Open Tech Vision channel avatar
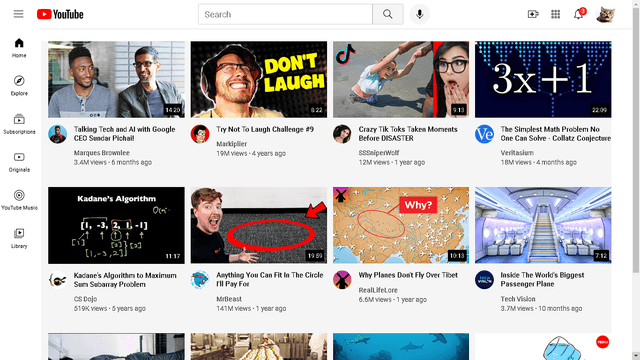Viewport: 640px width, 360px height. coord(484,280)
